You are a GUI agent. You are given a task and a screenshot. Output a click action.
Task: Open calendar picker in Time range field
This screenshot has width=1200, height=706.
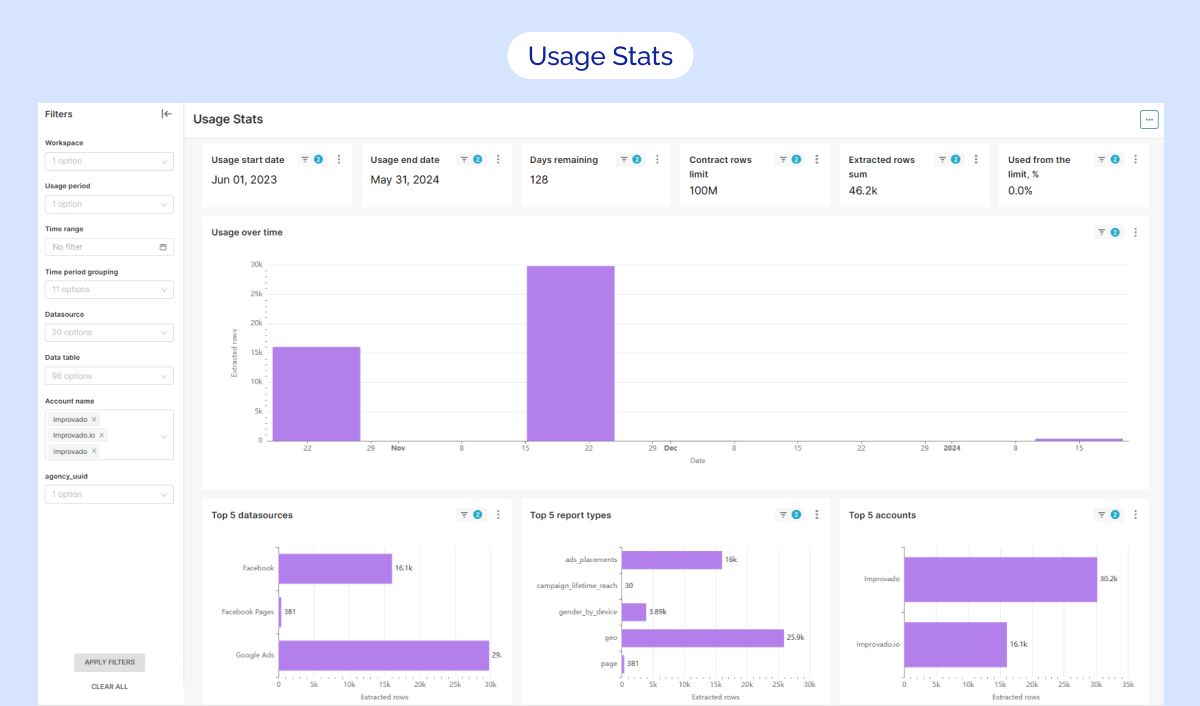163,247
